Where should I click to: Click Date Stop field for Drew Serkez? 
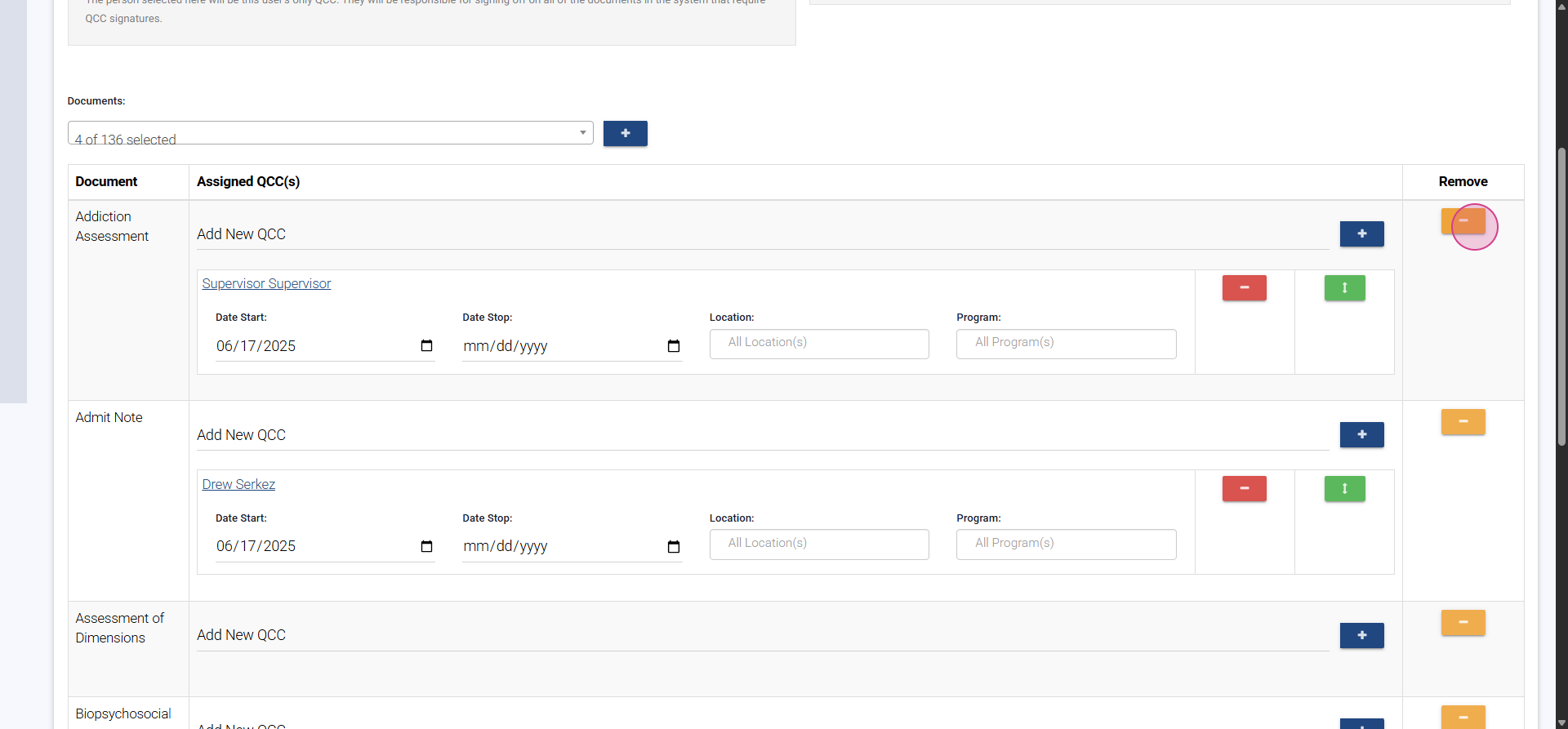click(x=555, y=547)
